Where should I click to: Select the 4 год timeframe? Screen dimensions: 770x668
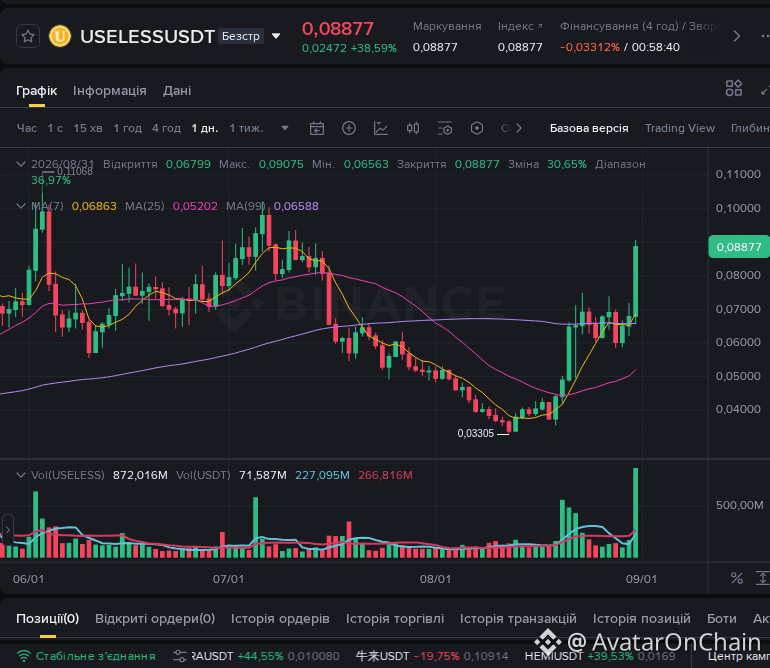tap(166, 128)
